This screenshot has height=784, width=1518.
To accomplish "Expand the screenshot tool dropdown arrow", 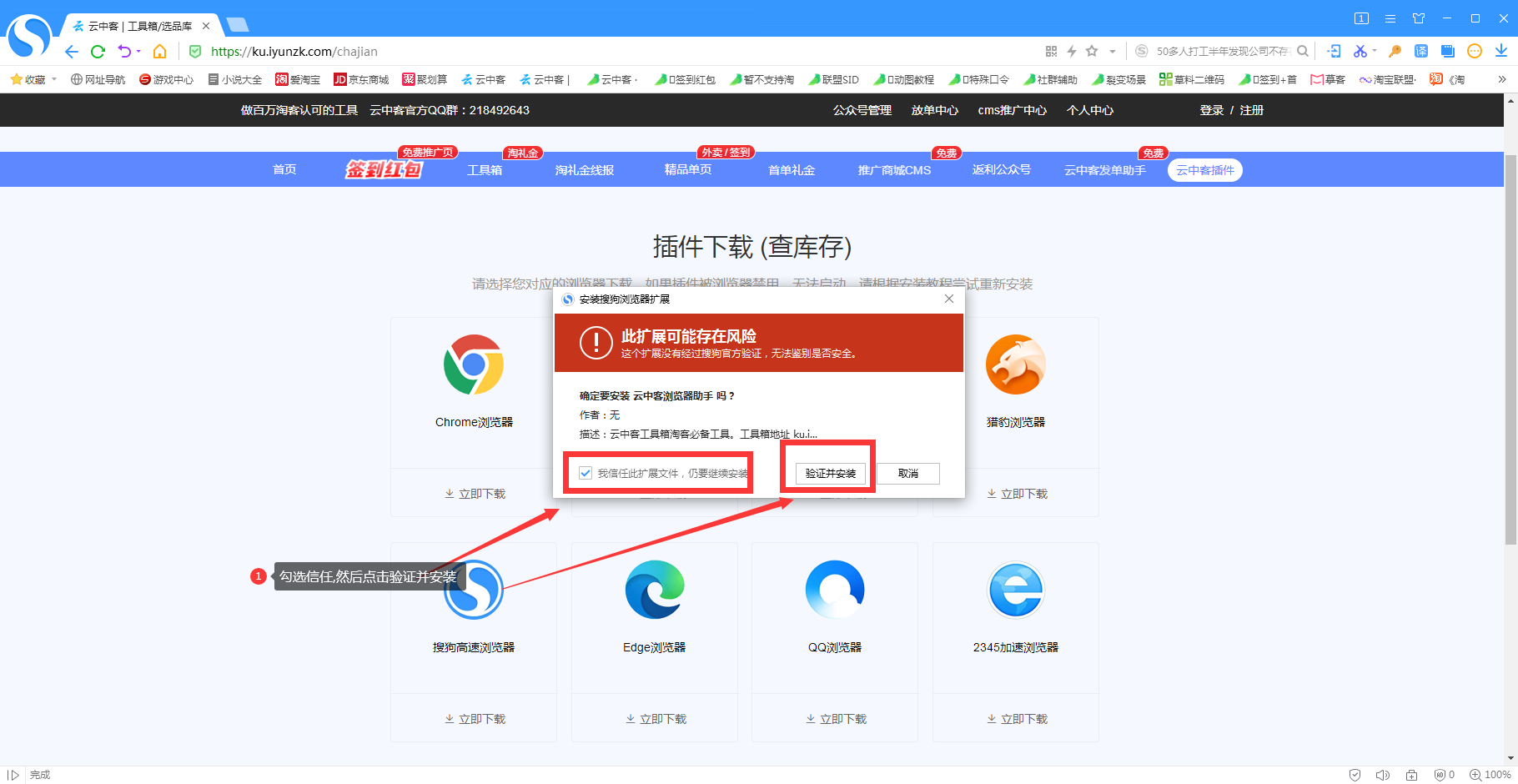I will click(1375, 52).
